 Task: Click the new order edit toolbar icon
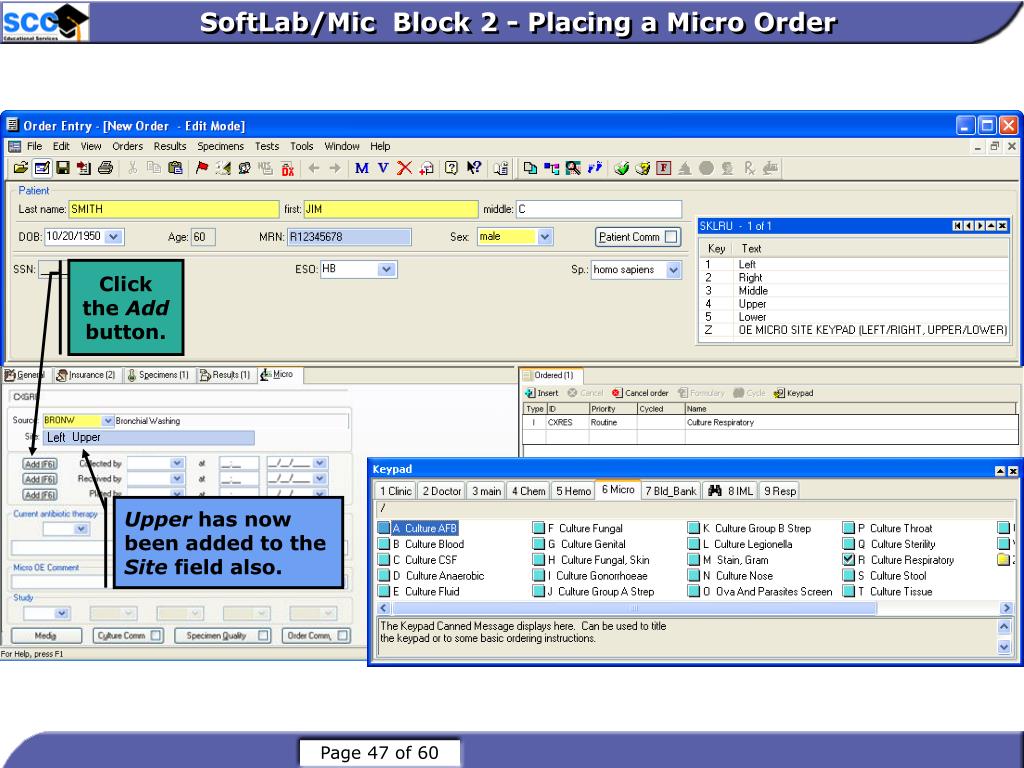42,168
